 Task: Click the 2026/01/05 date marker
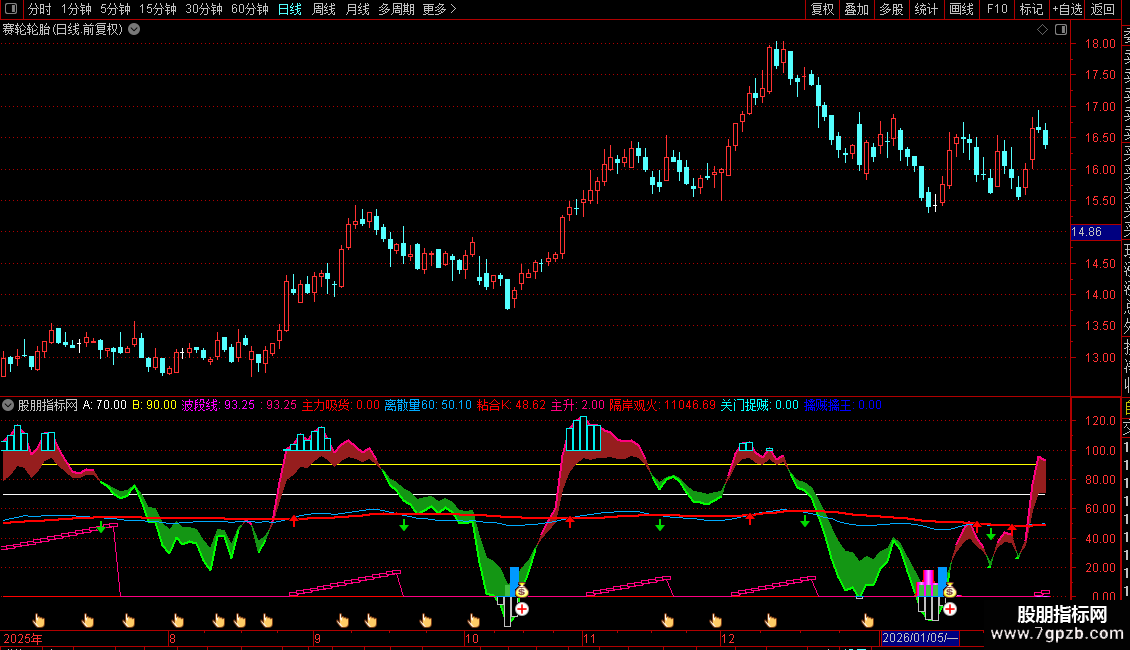tap(920, 638)
